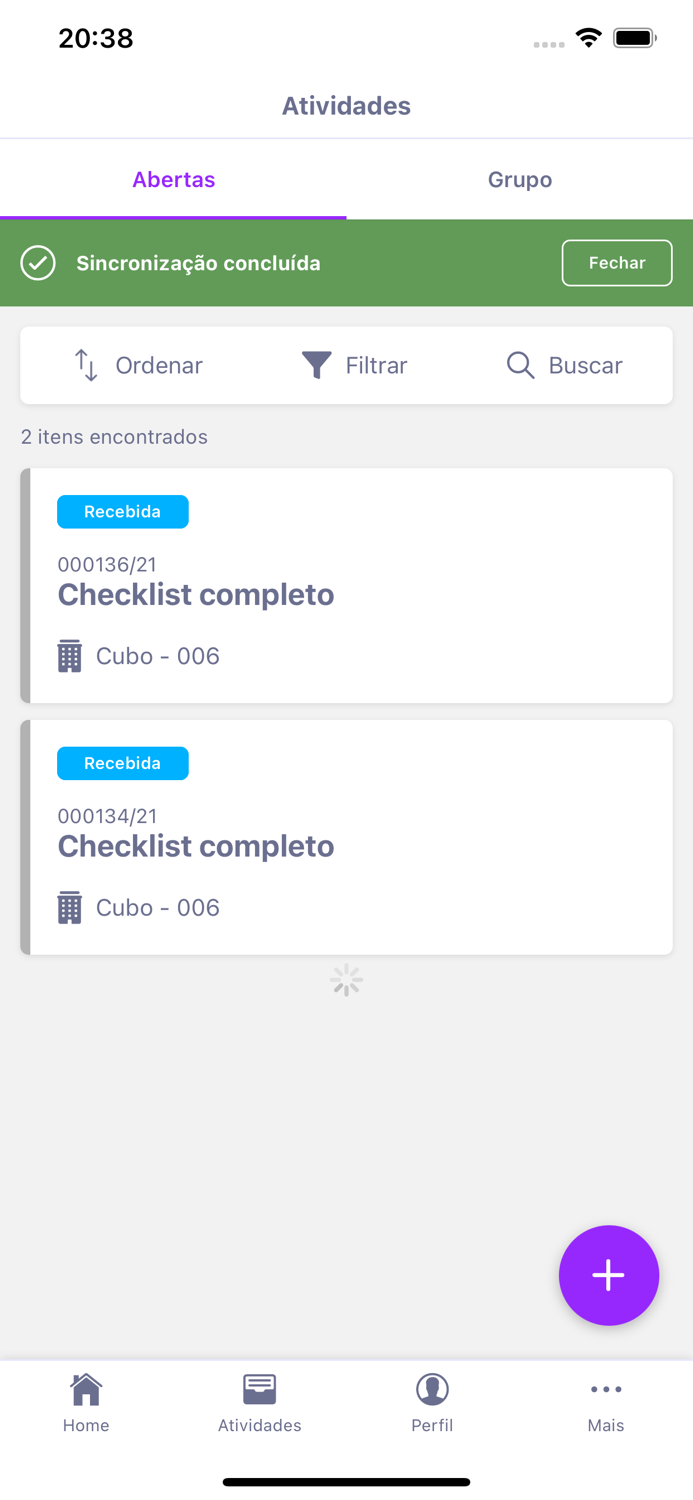Tap Cubo - 006 on the second card

pyautogui.click(x=157, y=907)
